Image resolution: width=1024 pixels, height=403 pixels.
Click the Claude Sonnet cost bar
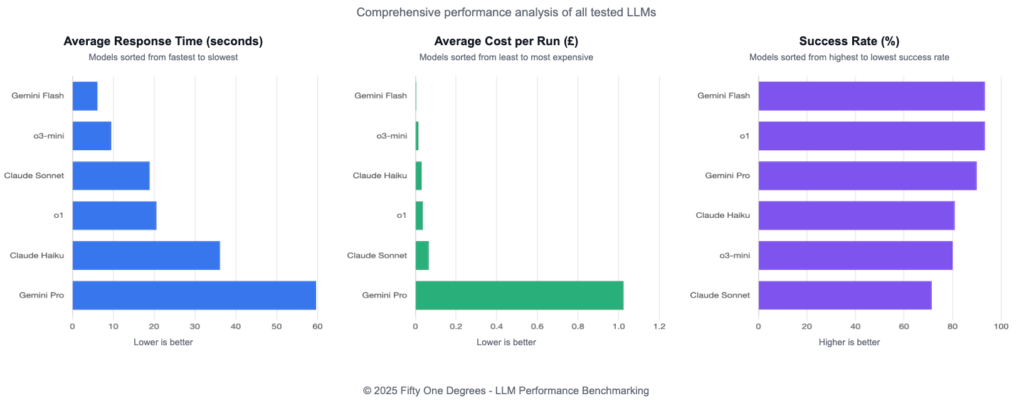coord(422,255)
